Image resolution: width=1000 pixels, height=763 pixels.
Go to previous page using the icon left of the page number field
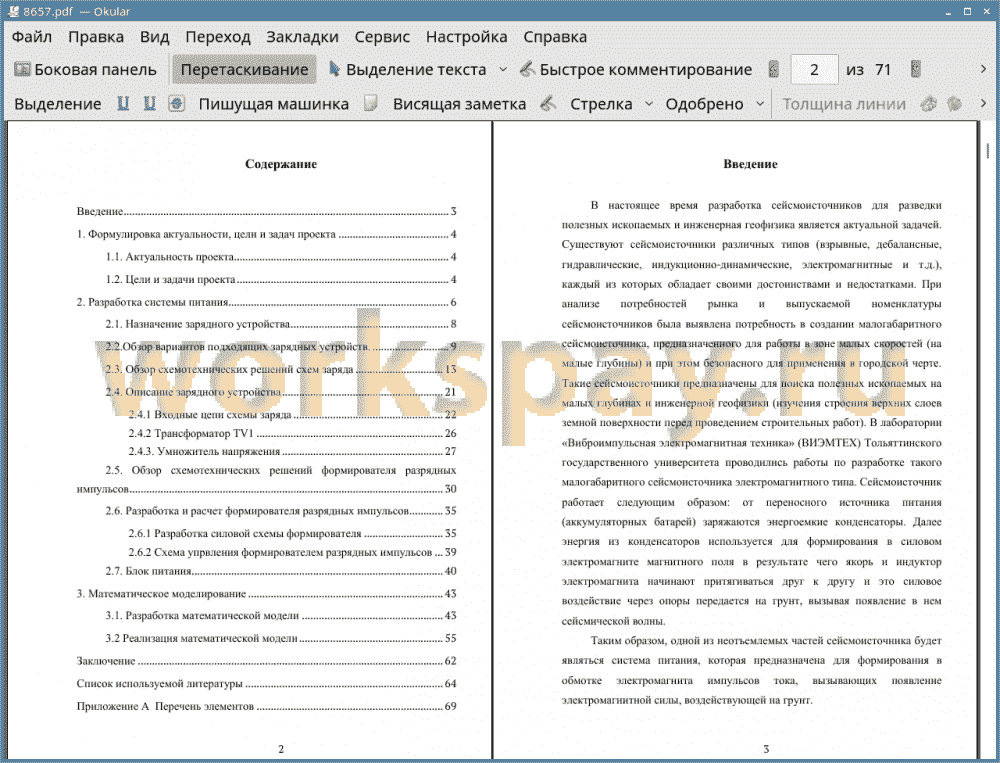[x=774, y=70]
